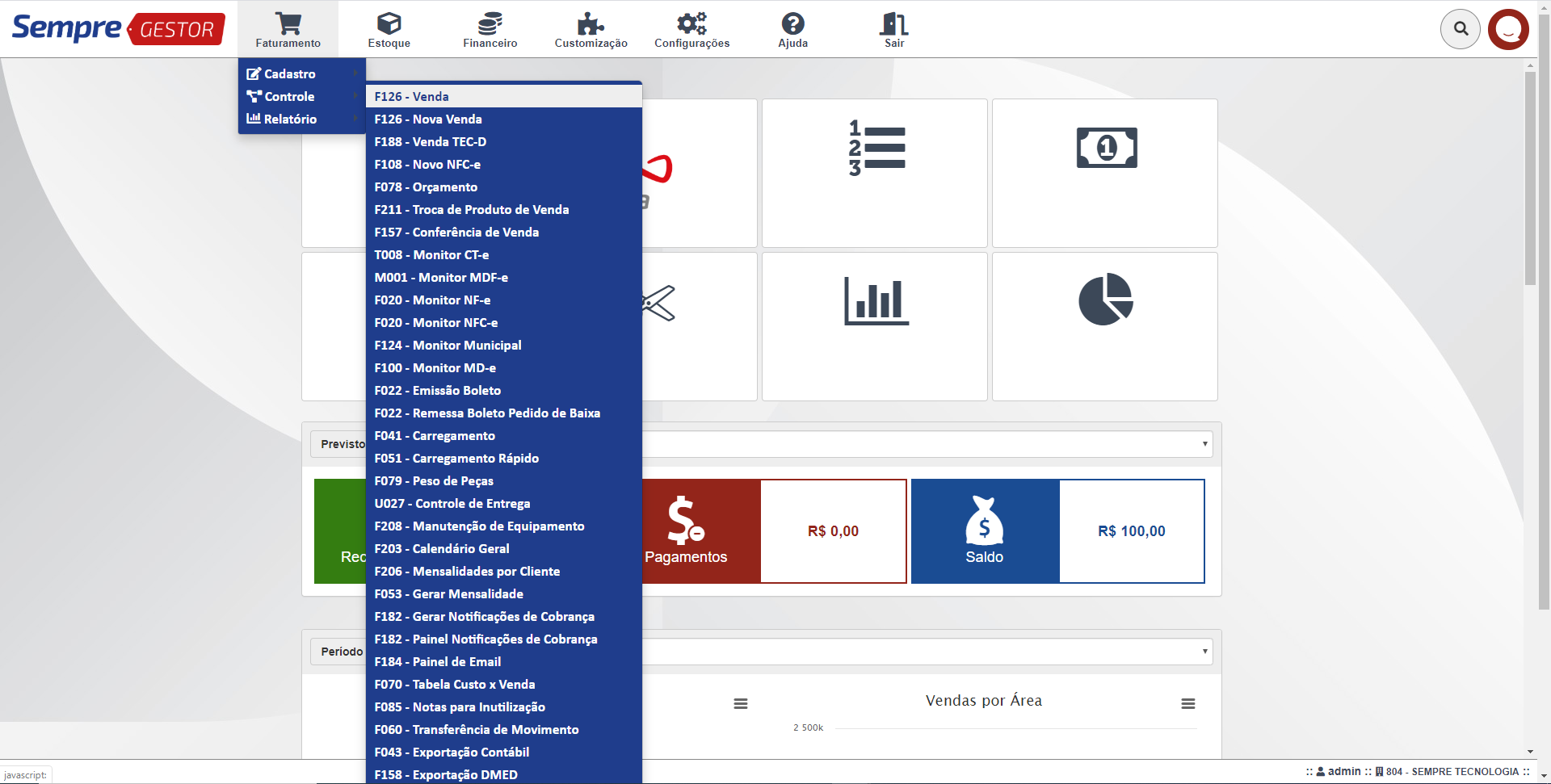Open the Vendas por Área chart hamburger menu

click(1187, 704)
